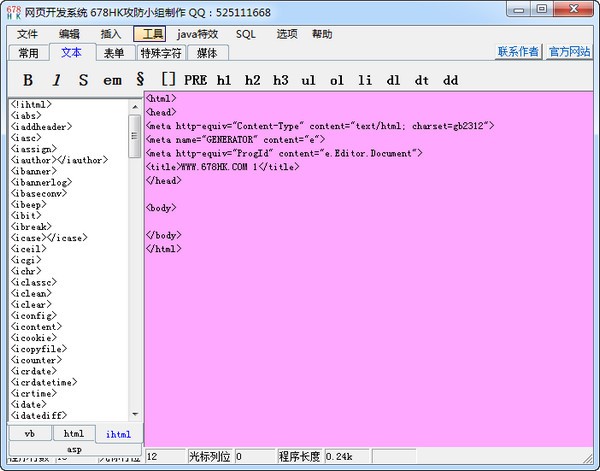
Task: Click the tag list scrollbar thumb
Action: pyautogui.click(x=134, y=136)
